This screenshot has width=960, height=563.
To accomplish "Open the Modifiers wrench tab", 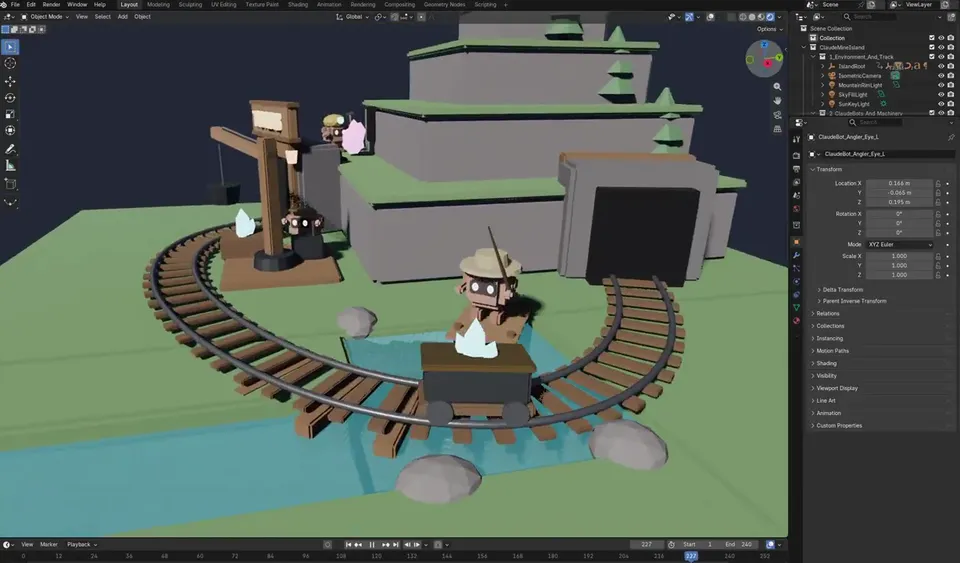I will click(x=797, y=255).
